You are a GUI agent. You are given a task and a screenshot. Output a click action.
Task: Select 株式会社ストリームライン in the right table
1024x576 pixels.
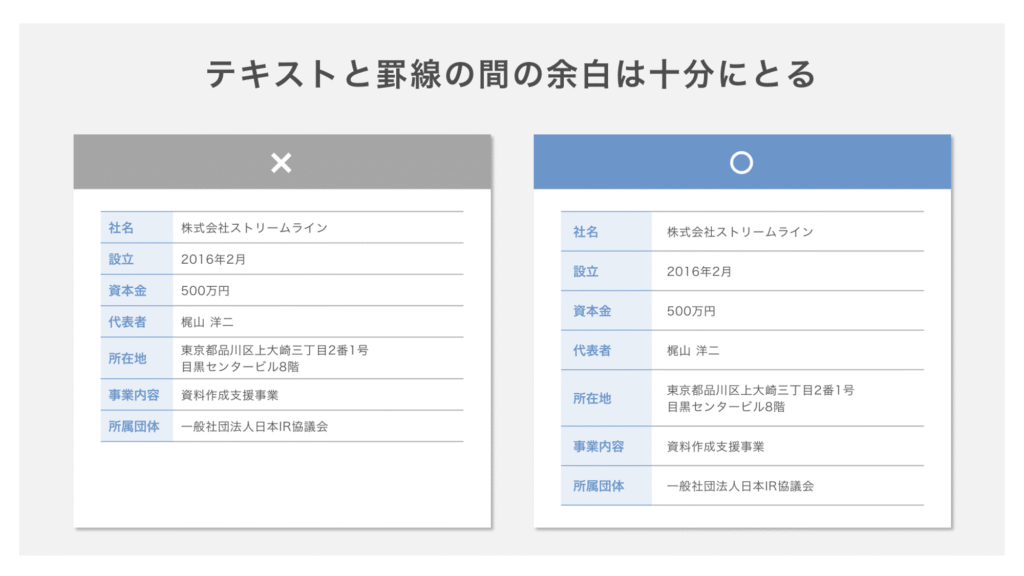pos(740,232)
